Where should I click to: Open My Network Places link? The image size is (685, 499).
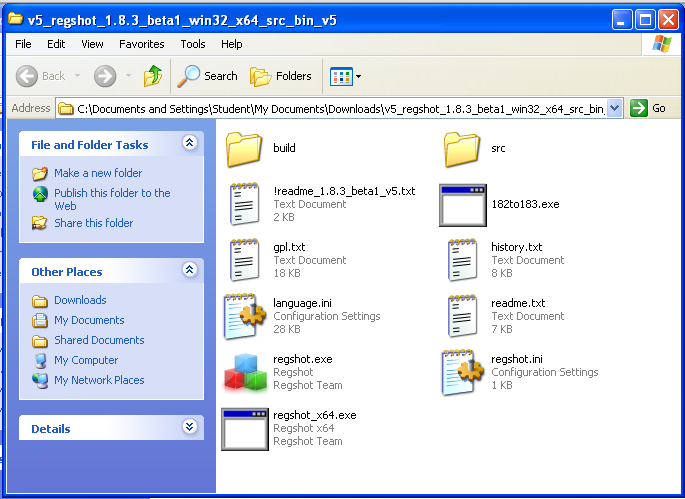click(x=99, y=380)
